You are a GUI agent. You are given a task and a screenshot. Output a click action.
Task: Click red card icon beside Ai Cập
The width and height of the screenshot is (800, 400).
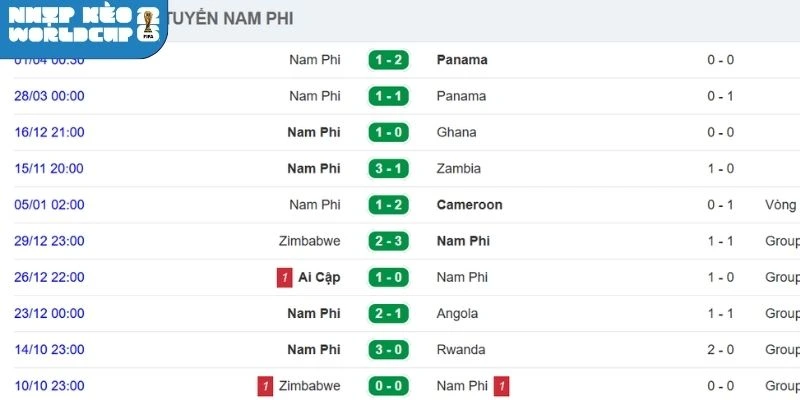click(x=285, y=277)
